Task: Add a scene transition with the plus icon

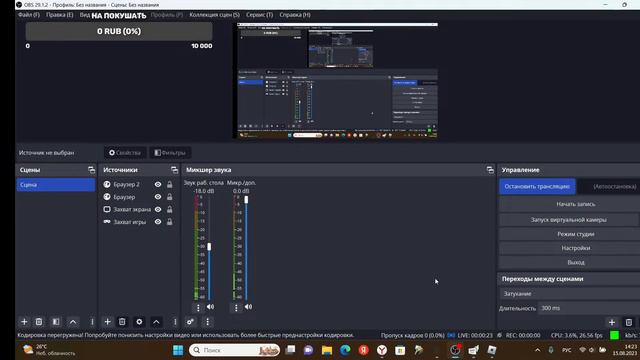Action: click(611, 322)
